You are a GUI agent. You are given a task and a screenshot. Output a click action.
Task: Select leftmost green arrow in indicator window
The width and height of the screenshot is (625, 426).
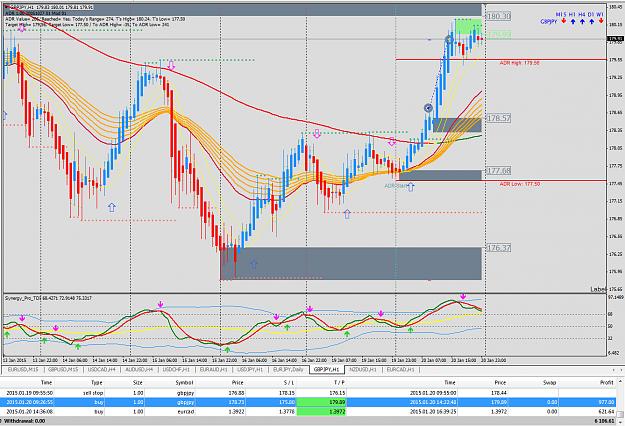pos(7,335)
